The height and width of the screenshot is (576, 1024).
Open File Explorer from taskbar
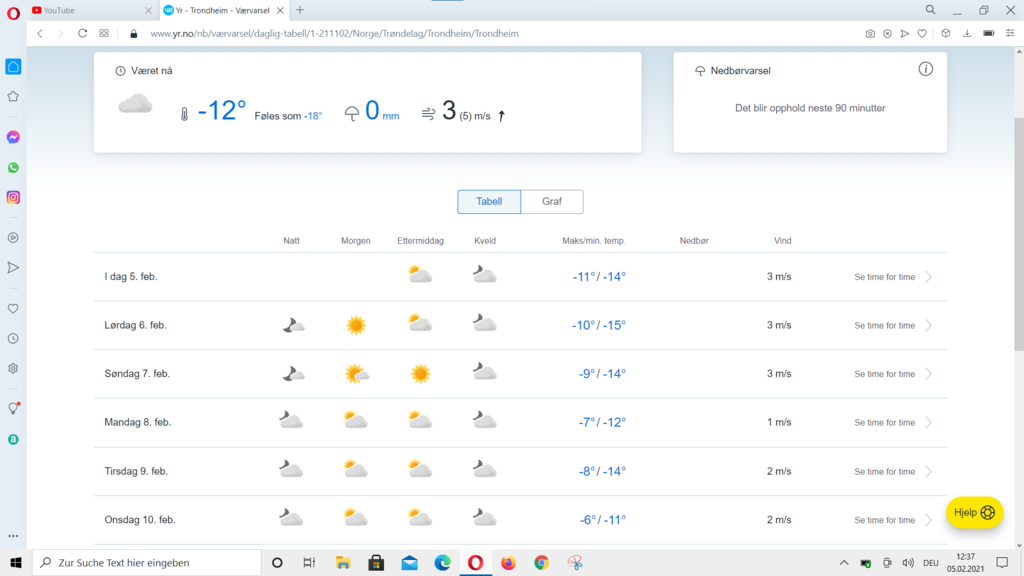click(x=343, y=562)
